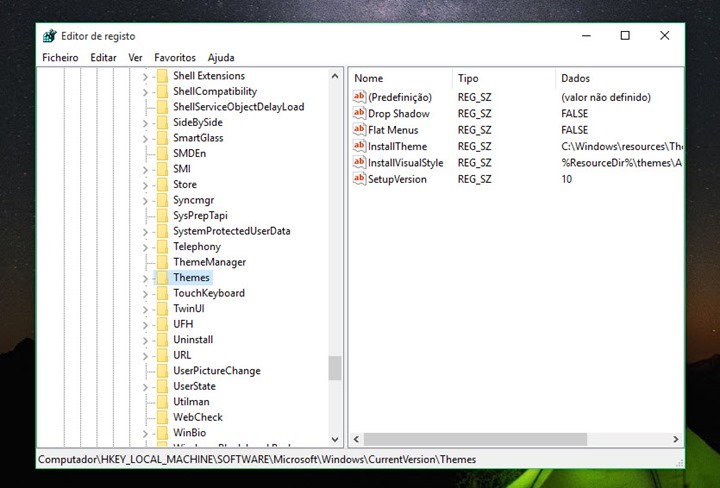Click the Shell Extensions folder icon
The width and height of the screenshot is (720, 488).
163,76
